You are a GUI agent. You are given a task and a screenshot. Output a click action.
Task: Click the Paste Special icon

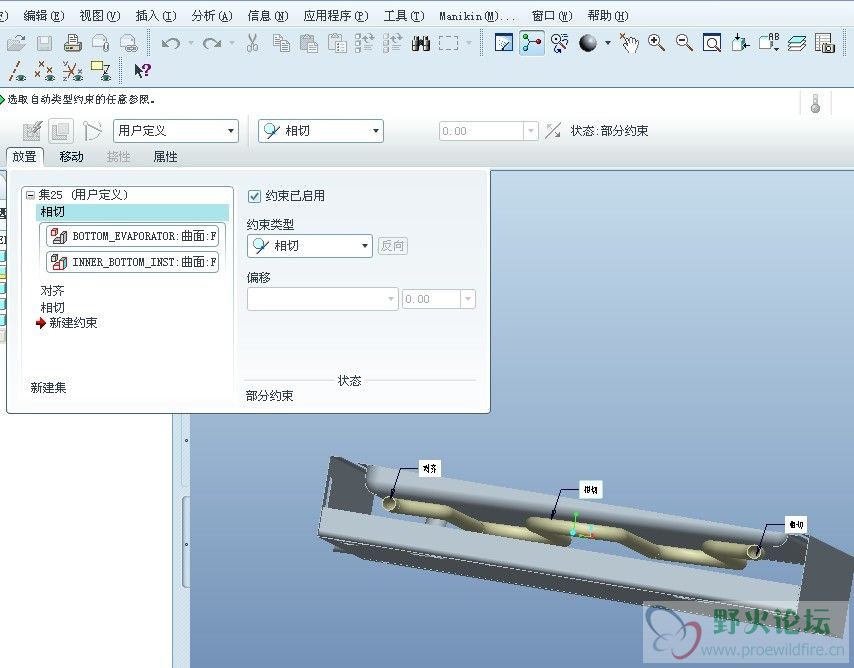337,43
